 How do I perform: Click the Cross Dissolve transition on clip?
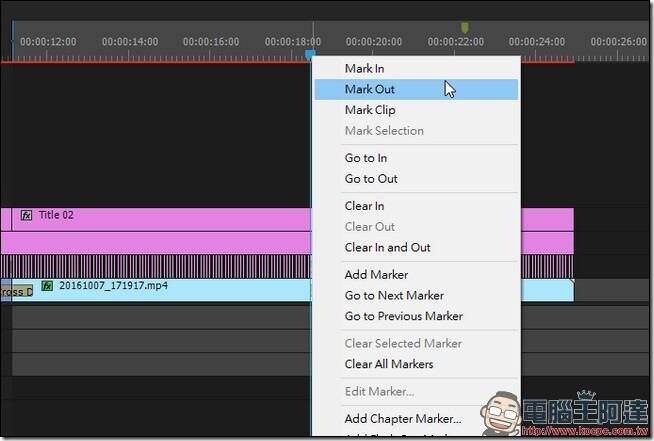point(17,292)
